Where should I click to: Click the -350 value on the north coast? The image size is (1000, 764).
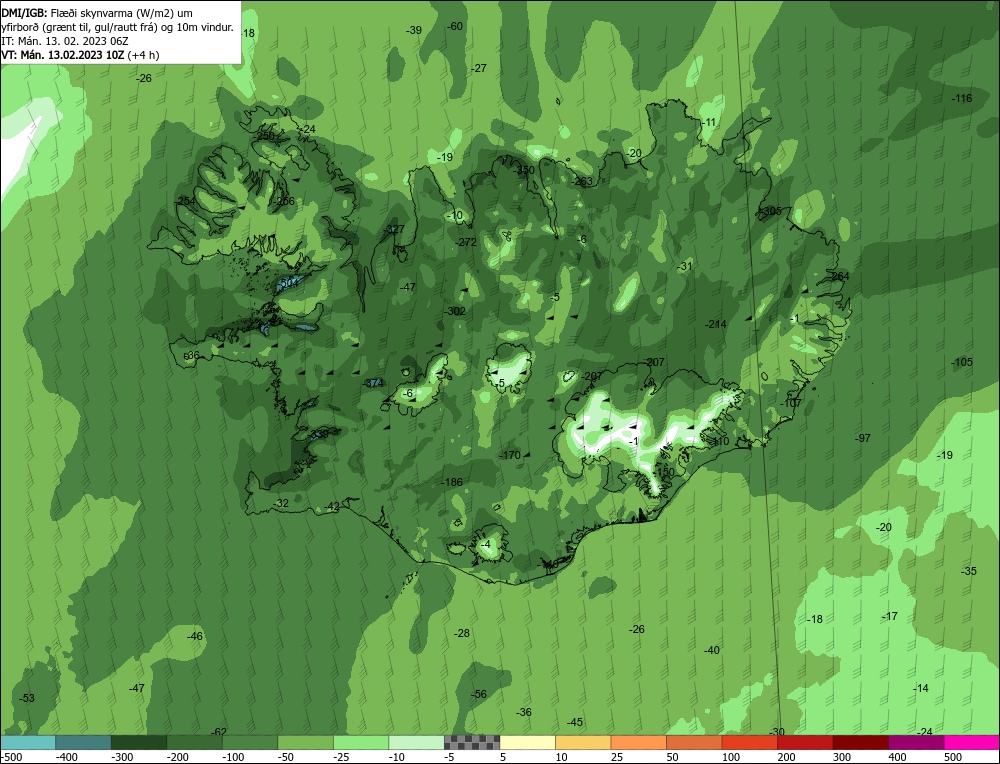coord(524,170)
